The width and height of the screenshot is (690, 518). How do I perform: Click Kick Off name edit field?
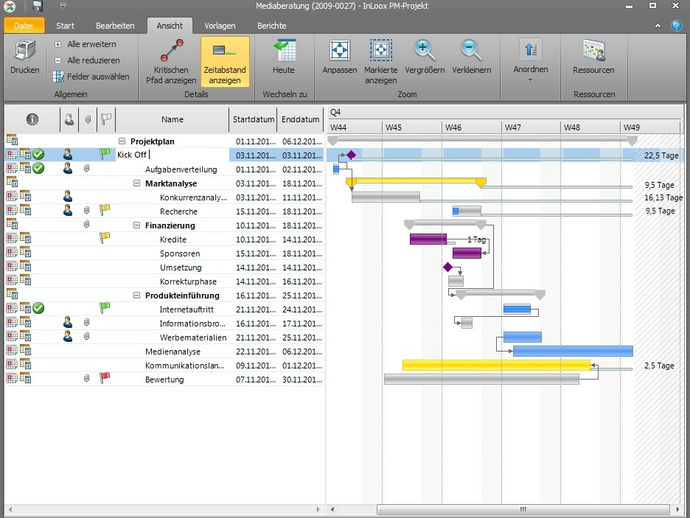(x=172, y=155)
